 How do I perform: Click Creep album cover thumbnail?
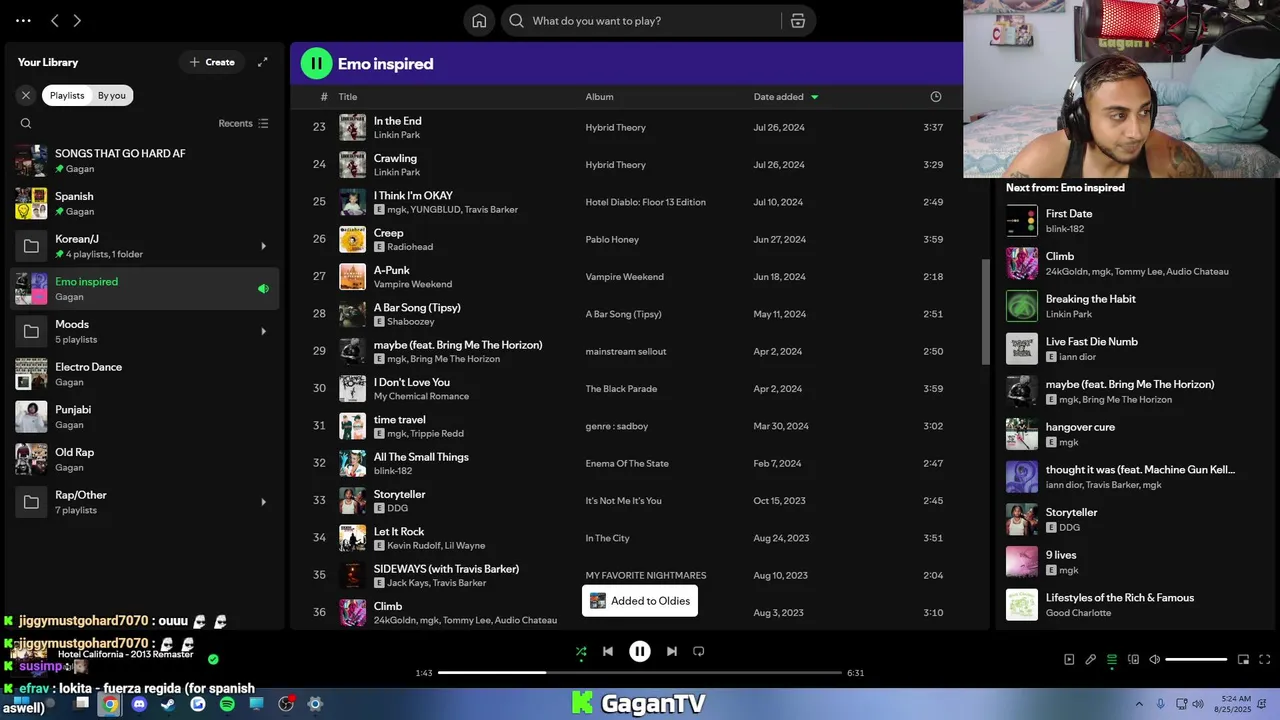[352, 239]
